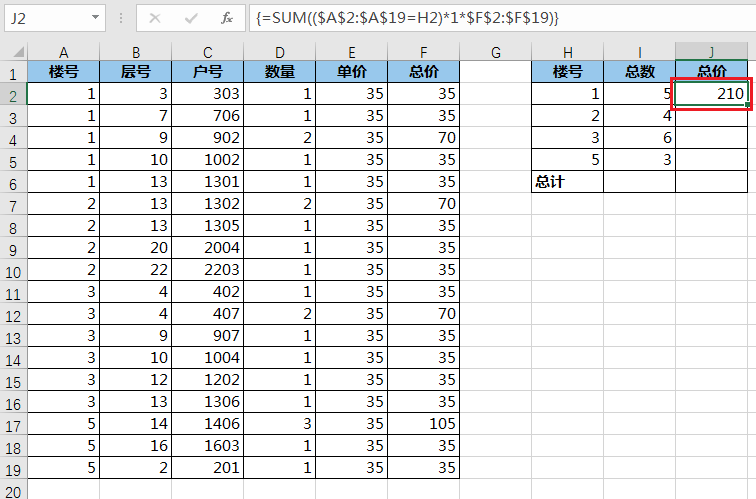The image size is (756, 499).
Task: Click header cell 总价 in column J
Action: pos(712,72)
